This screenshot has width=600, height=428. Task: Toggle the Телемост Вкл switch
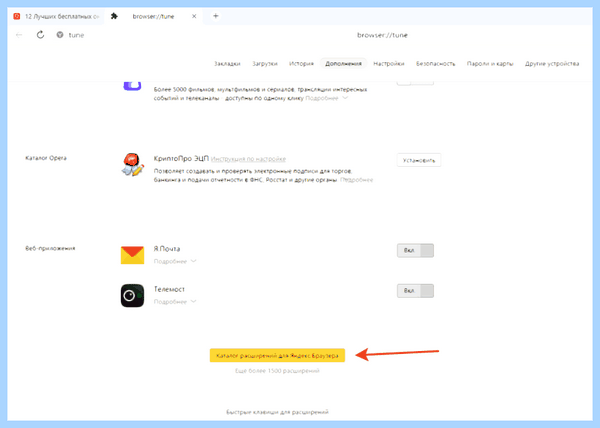tap(415, 291)
